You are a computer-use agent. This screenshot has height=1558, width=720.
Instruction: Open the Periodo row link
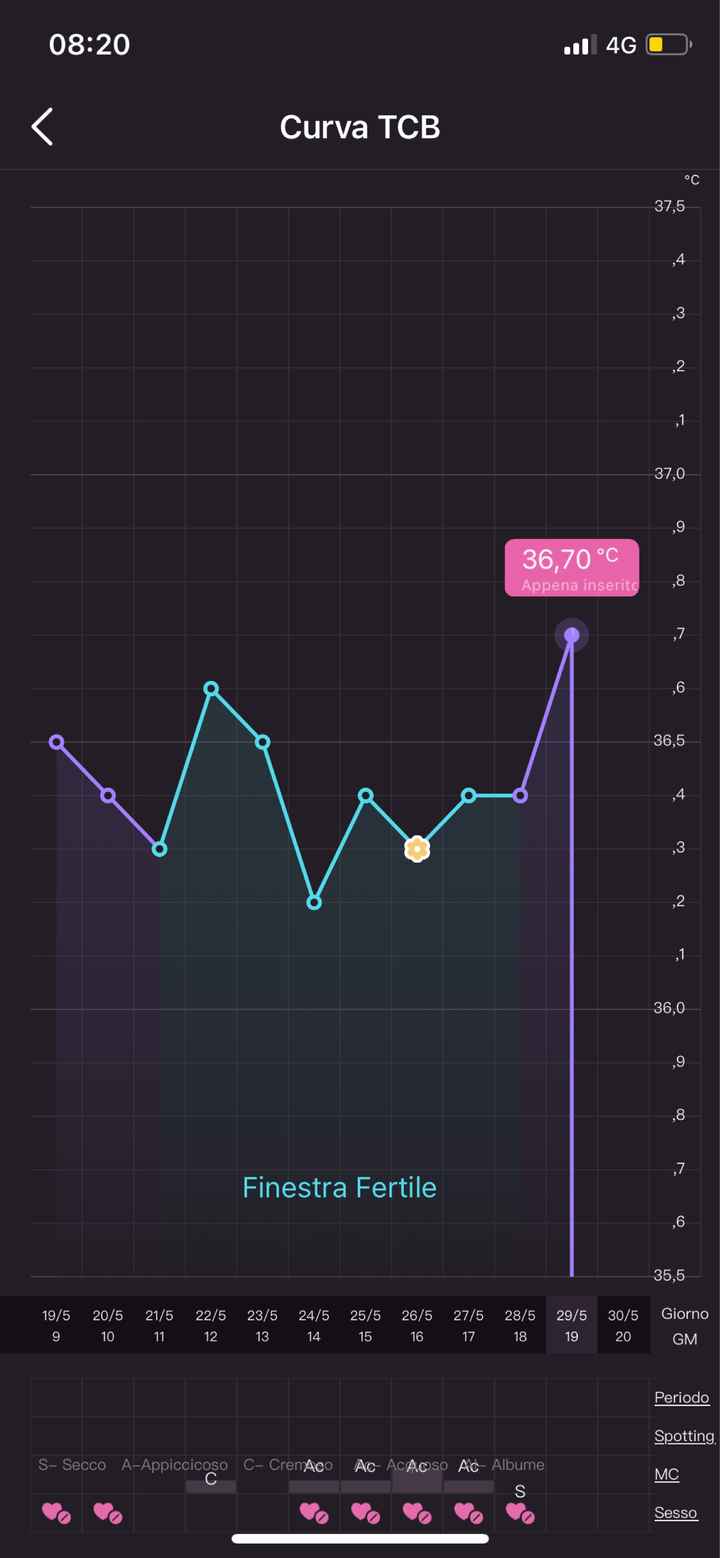pos(681,1397)
